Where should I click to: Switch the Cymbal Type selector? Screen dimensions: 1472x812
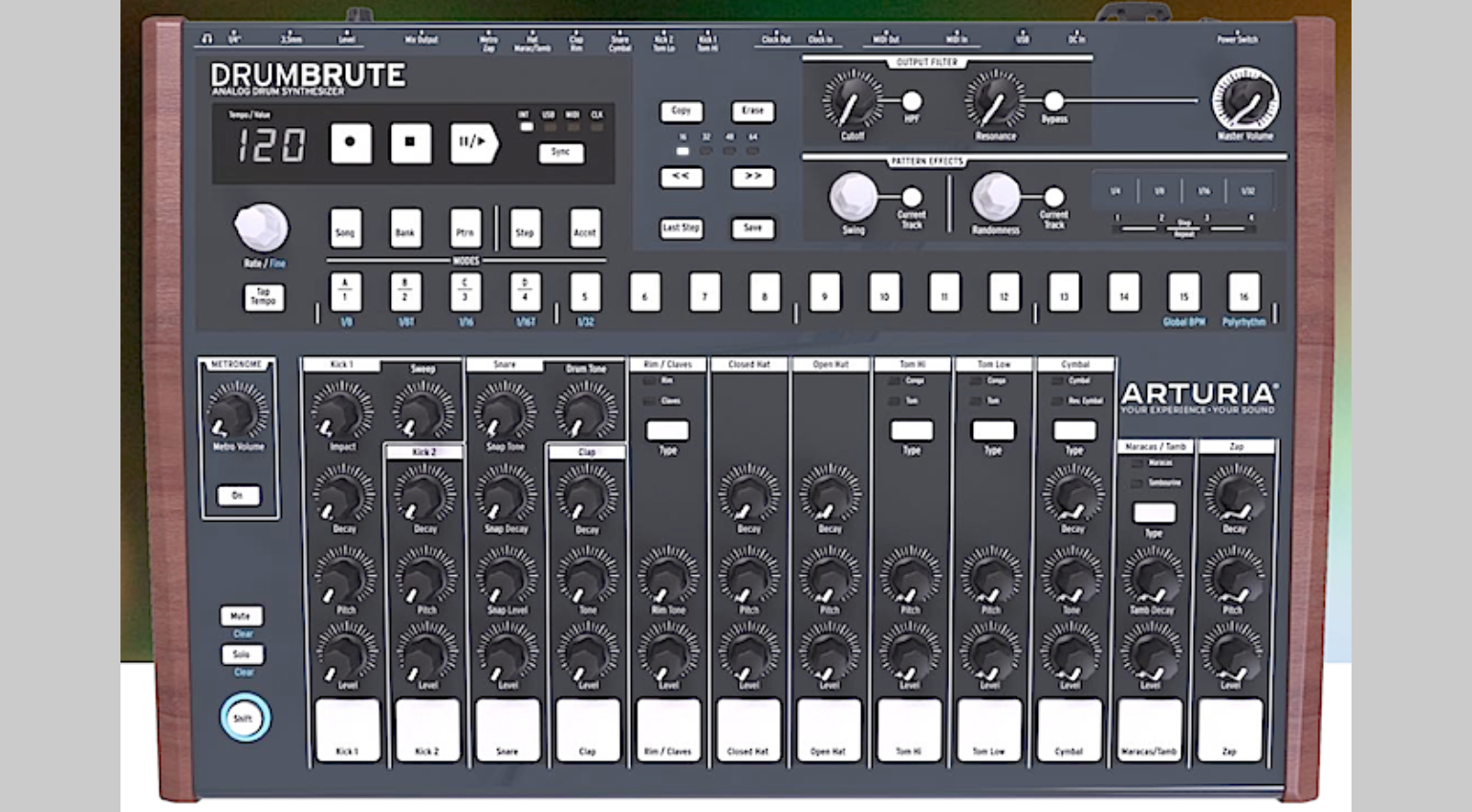click(x=1074, y=430)
